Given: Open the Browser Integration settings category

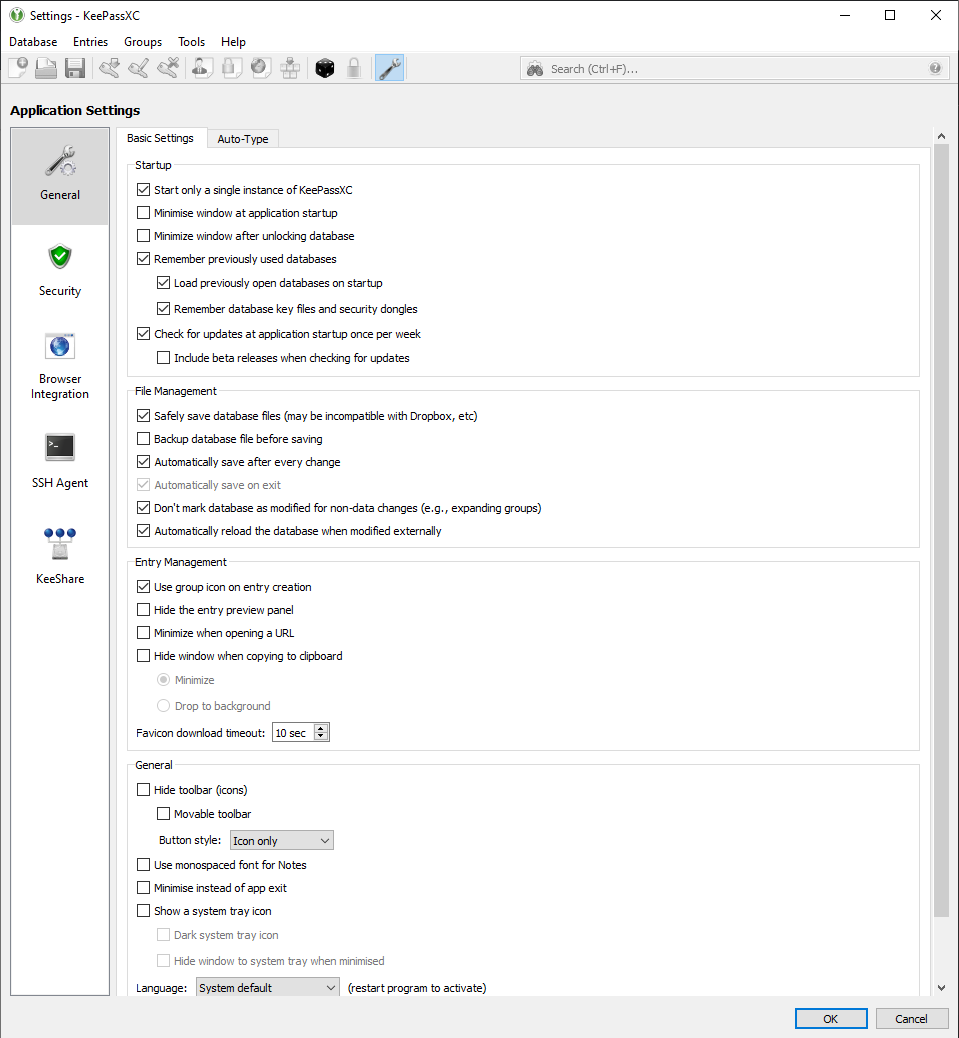Looking at the screenshot, I should pyautogui.click(x=60, y=368).
